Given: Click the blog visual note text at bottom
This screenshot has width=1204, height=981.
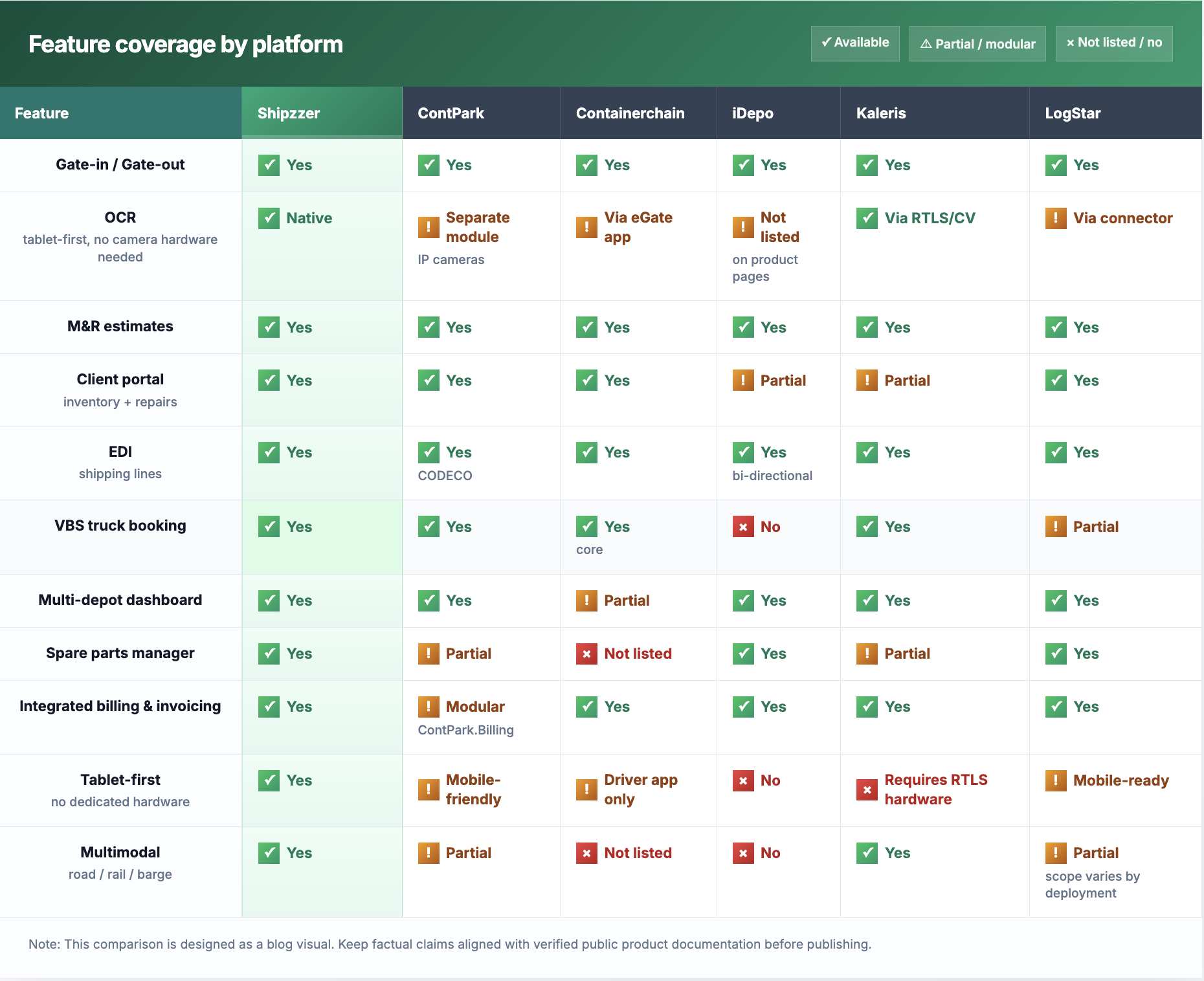Looking at the screenshot, I should click(x=450, y=944).
